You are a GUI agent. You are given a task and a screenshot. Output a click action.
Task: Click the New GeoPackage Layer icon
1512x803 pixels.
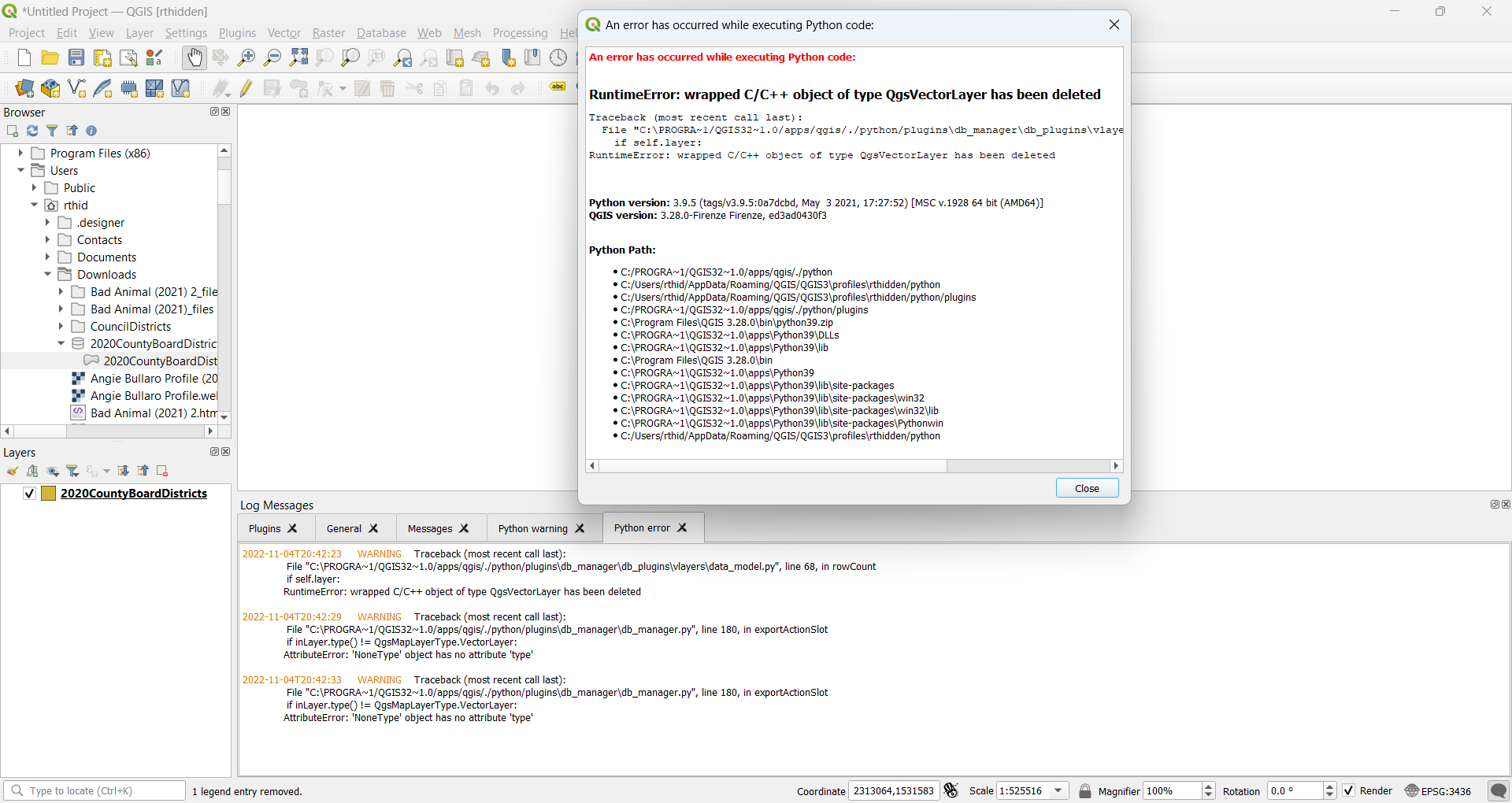(50, 88)
